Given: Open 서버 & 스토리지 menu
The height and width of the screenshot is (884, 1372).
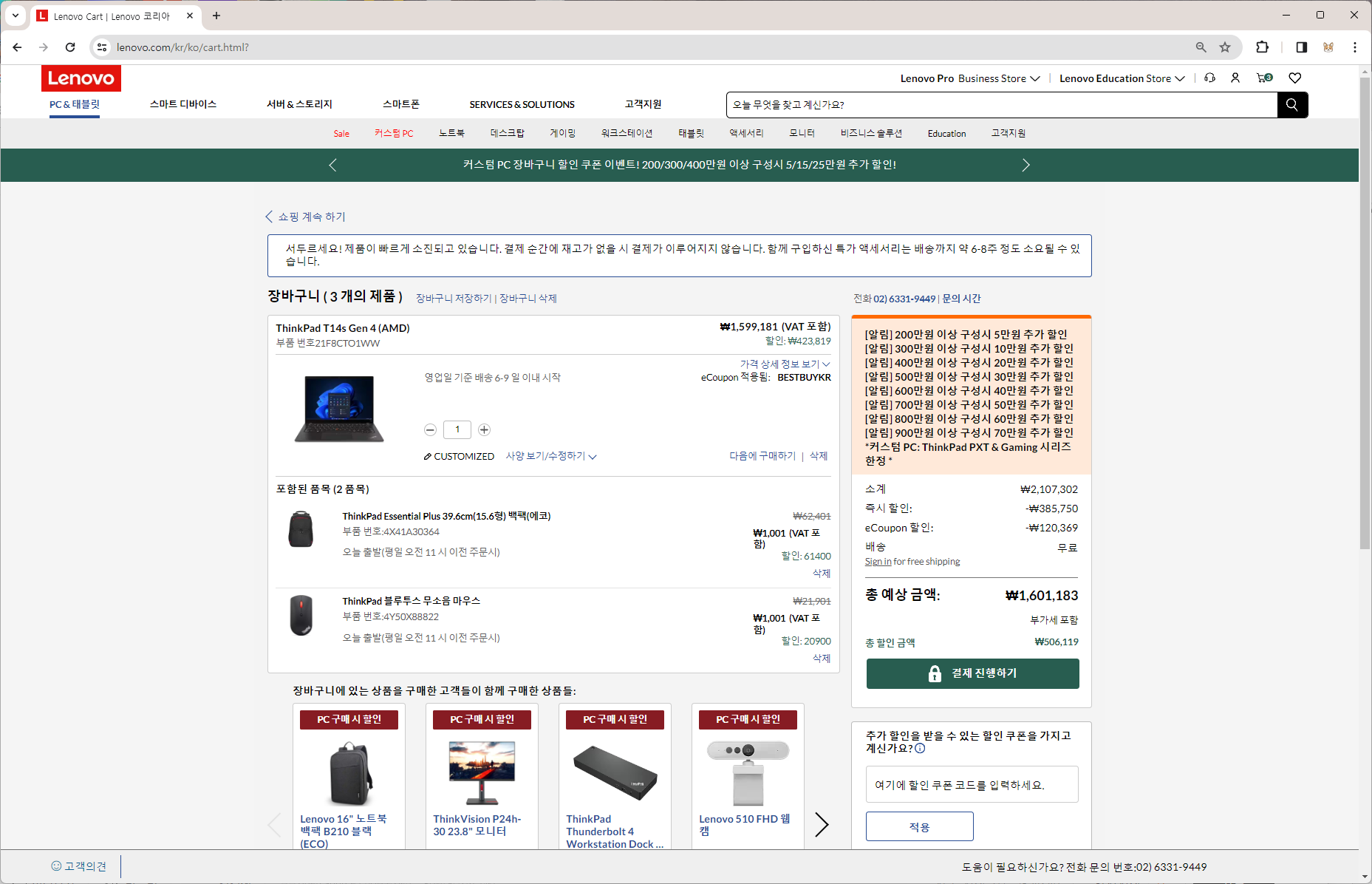Looking at the screenshot, I should [299, 104].
